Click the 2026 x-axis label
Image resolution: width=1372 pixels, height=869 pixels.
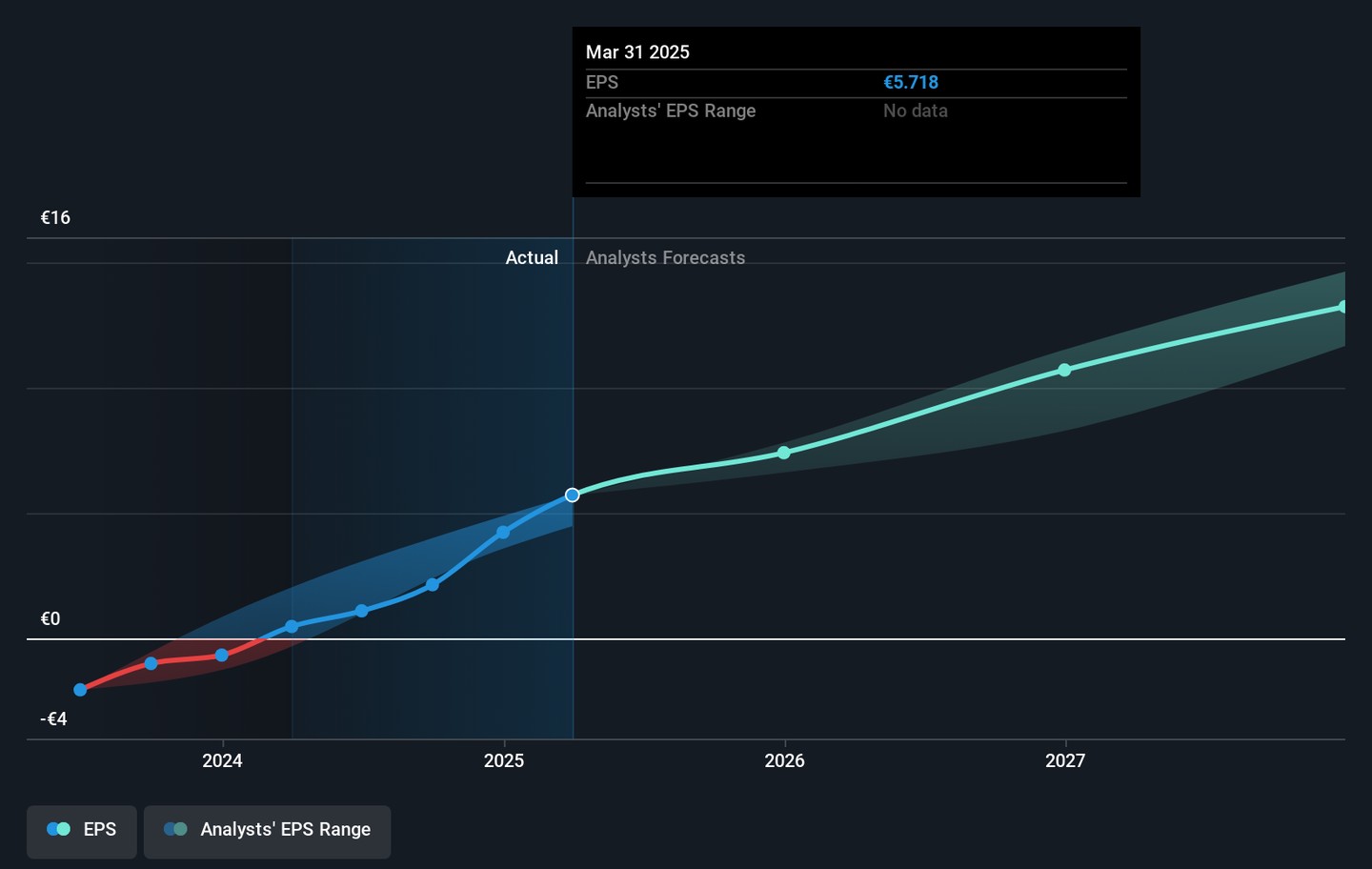click(784, 760)
